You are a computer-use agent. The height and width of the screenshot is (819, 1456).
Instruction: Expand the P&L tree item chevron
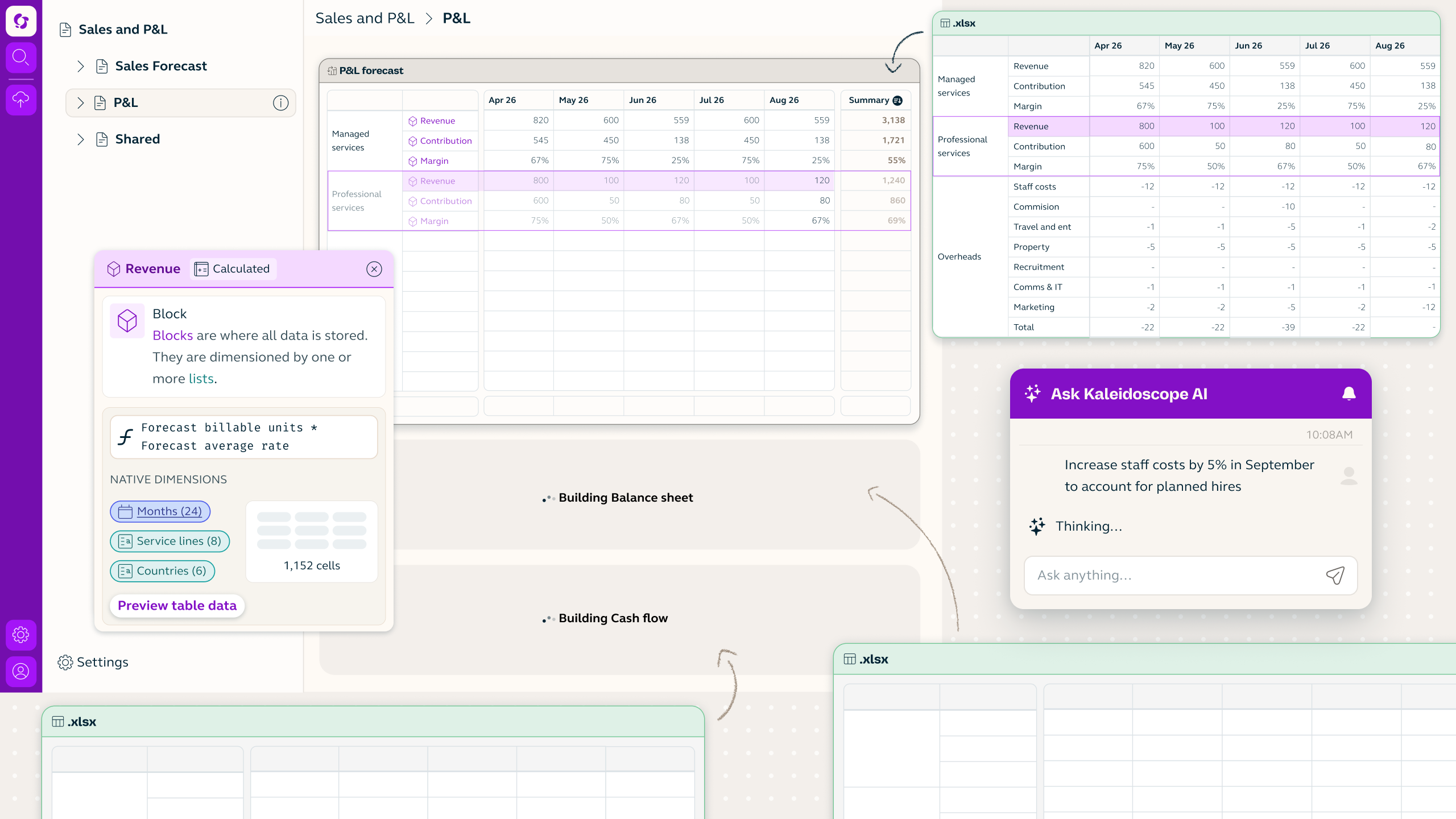(x=81, y=103)
